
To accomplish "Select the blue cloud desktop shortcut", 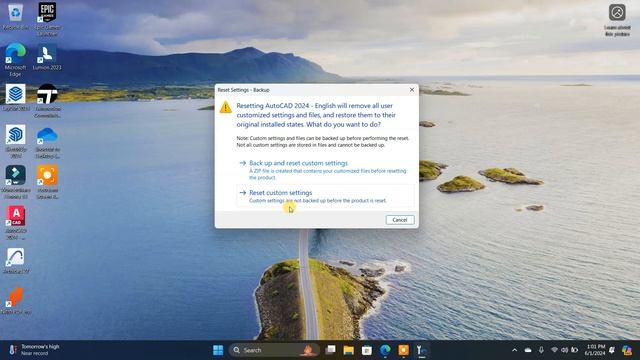I will [47, 141].
